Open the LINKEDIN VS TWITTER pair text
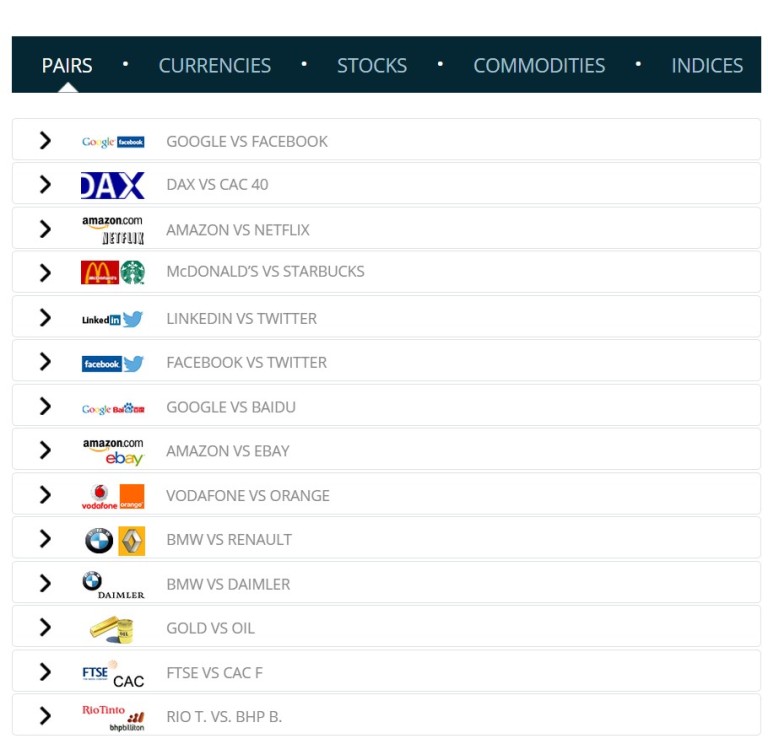The width and height of the screenshot is (768, 744). pos(241,319)
